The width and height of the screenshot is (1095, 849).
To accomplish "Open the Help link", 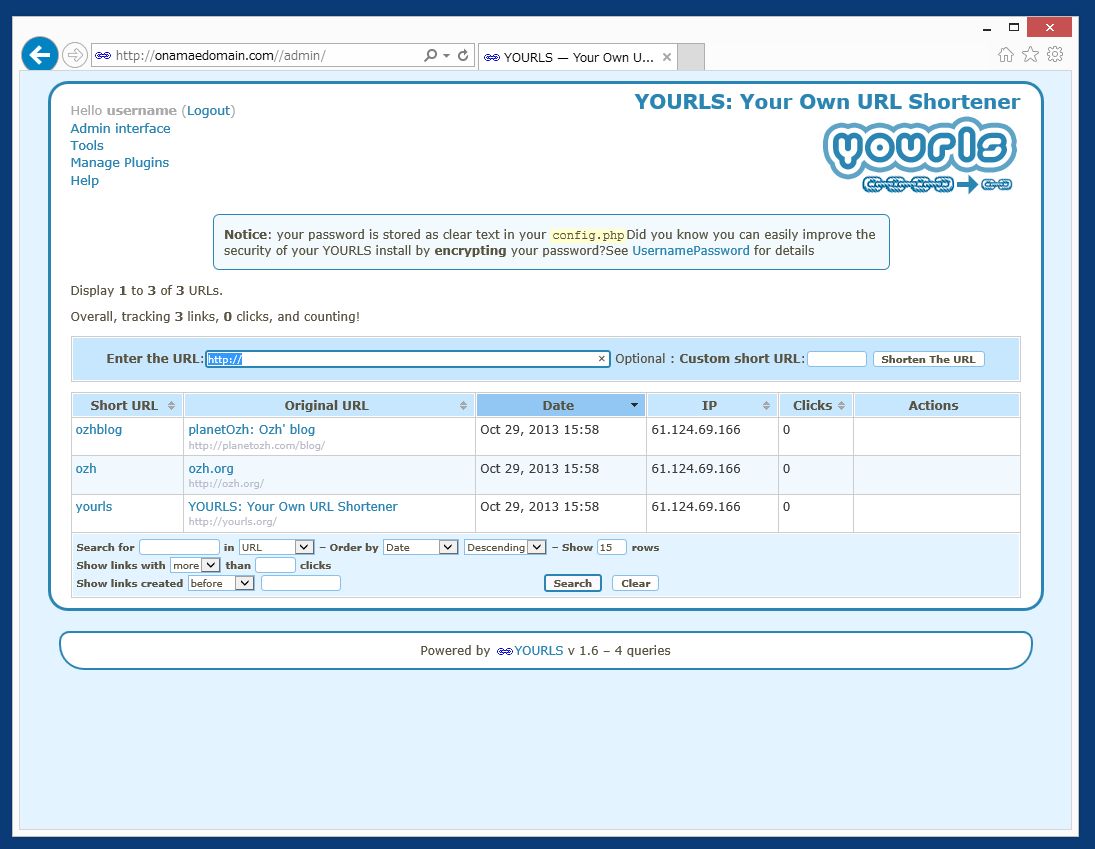I will 84,180.
